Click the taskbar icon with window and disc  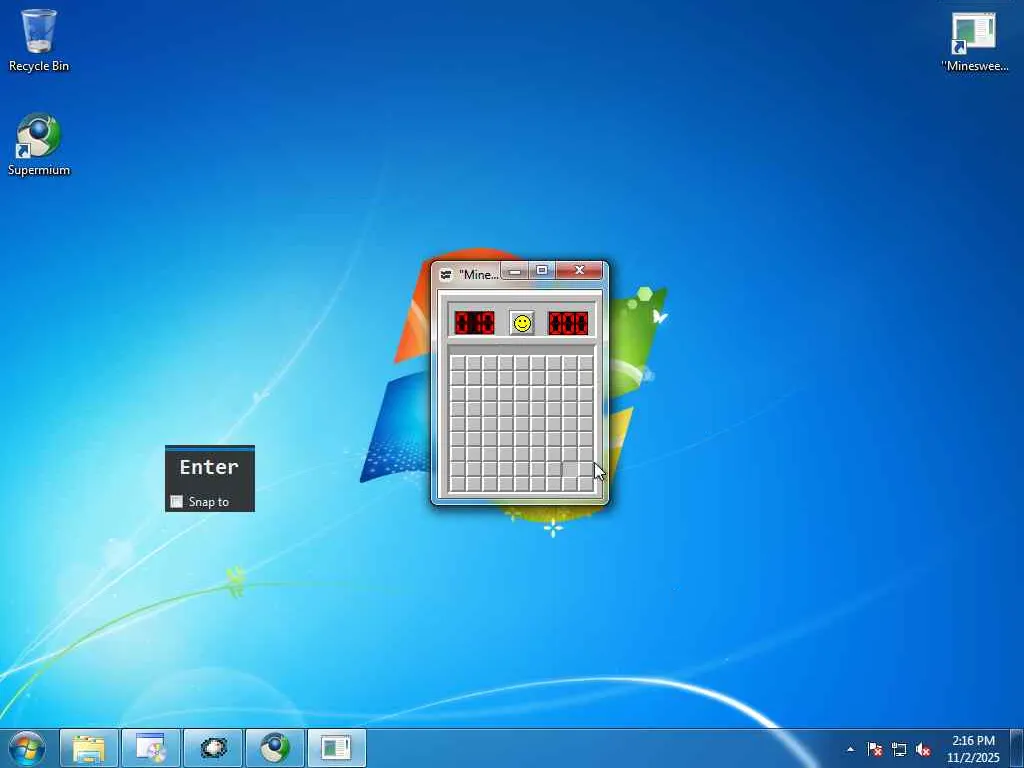[x=150, y=748]
